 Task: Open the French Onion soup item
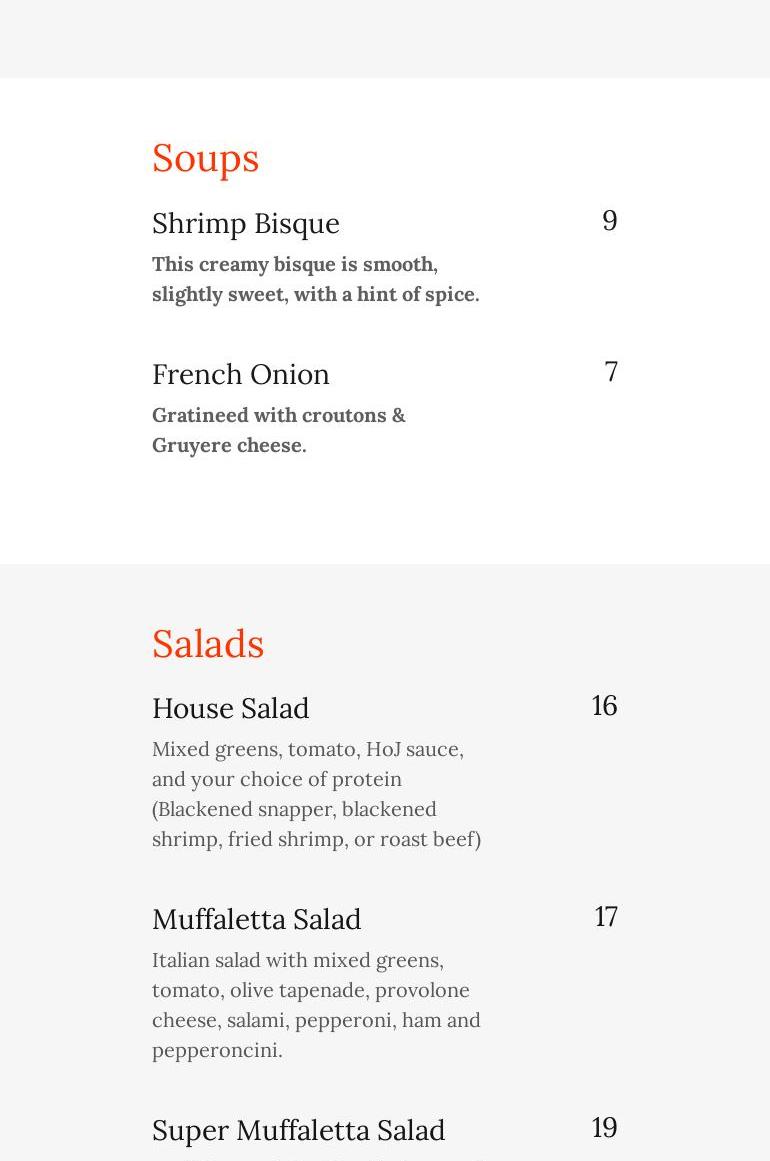tap(240, 374)
